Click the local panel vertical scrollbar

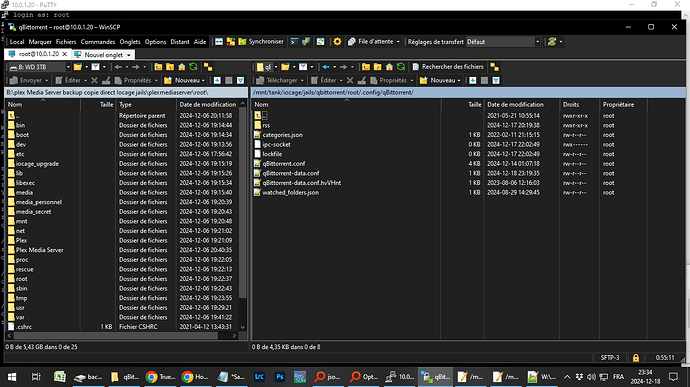click(242, 216)
